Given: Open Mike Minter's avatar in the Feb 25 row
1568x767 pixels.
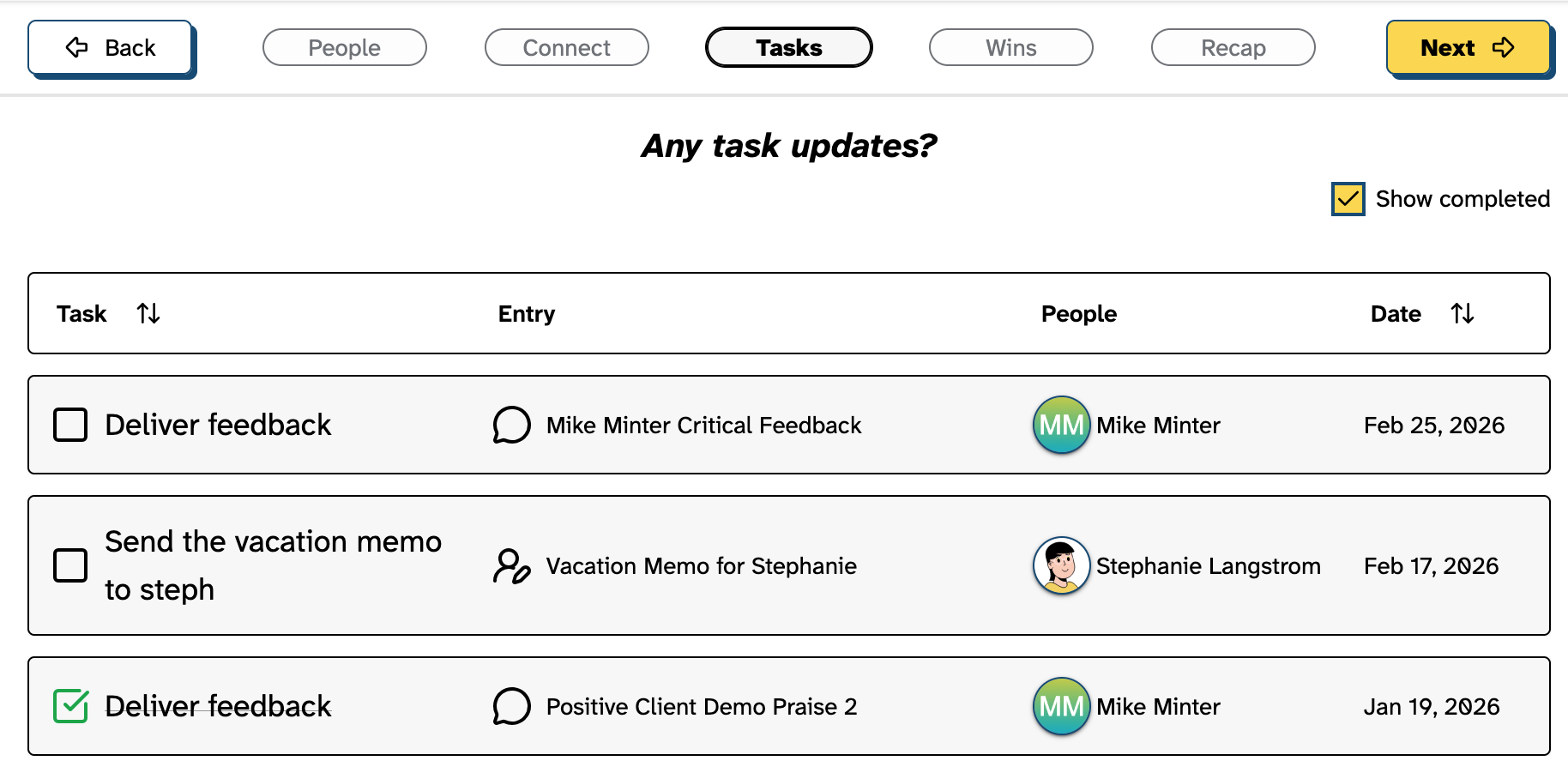Looking at the screenshot, I should [x=1061, y=425].
